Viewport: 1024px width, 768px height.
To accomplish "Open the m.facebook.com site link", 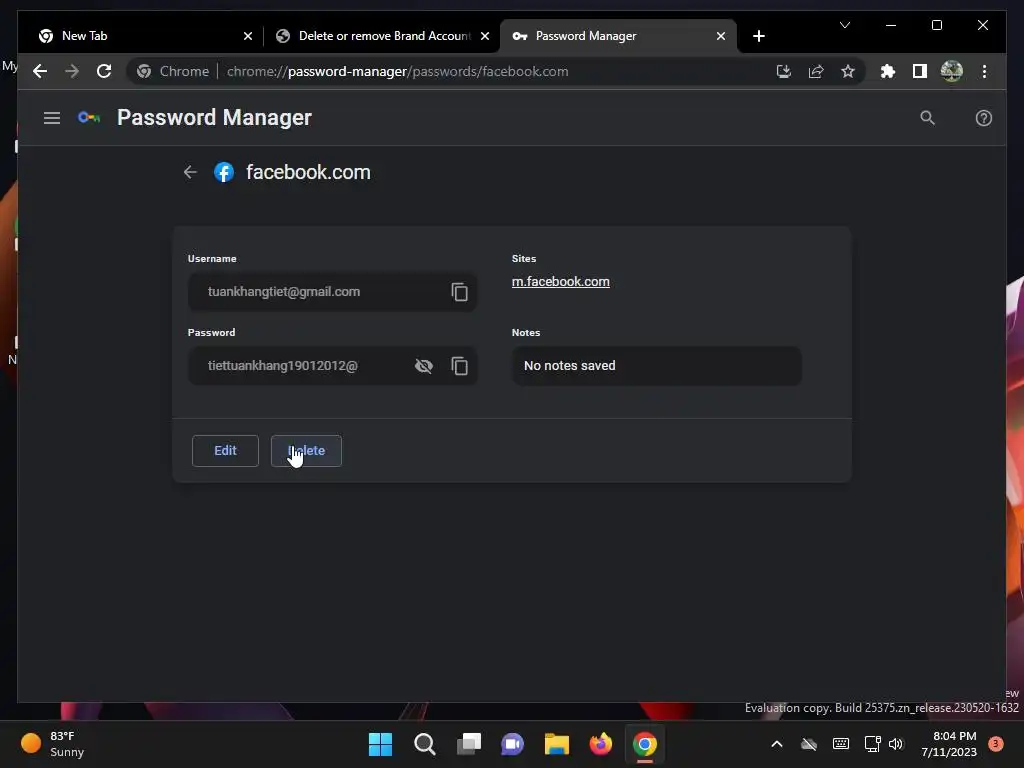I will click(560, 281).
